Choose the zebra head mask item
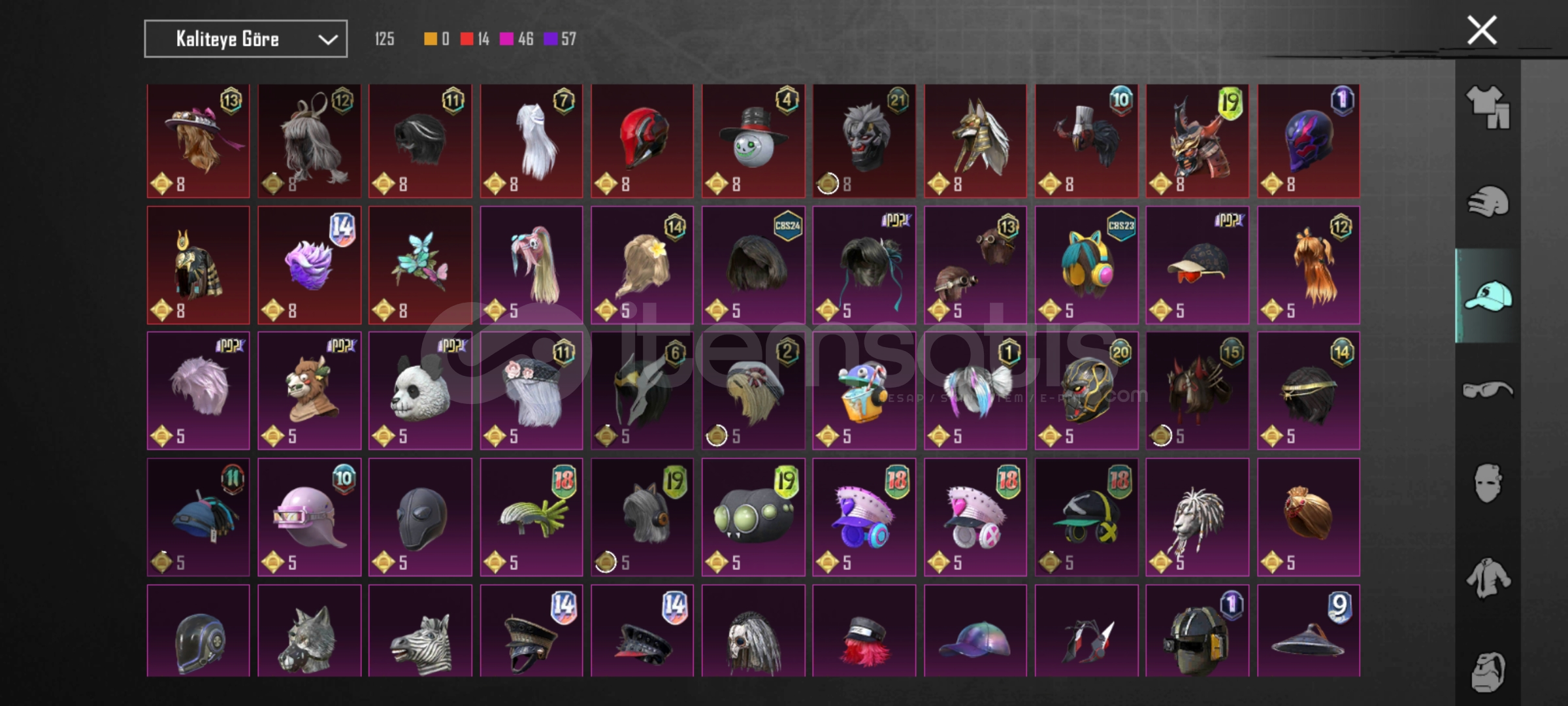 (x=420, y=631)
